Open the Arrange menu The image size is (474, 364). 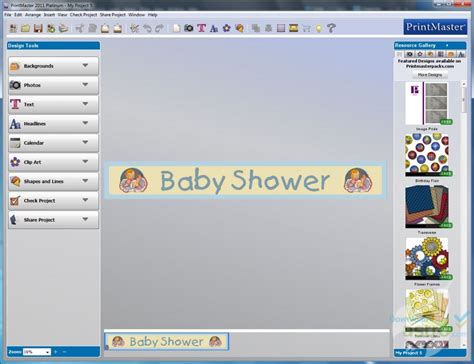pos(33,15)
